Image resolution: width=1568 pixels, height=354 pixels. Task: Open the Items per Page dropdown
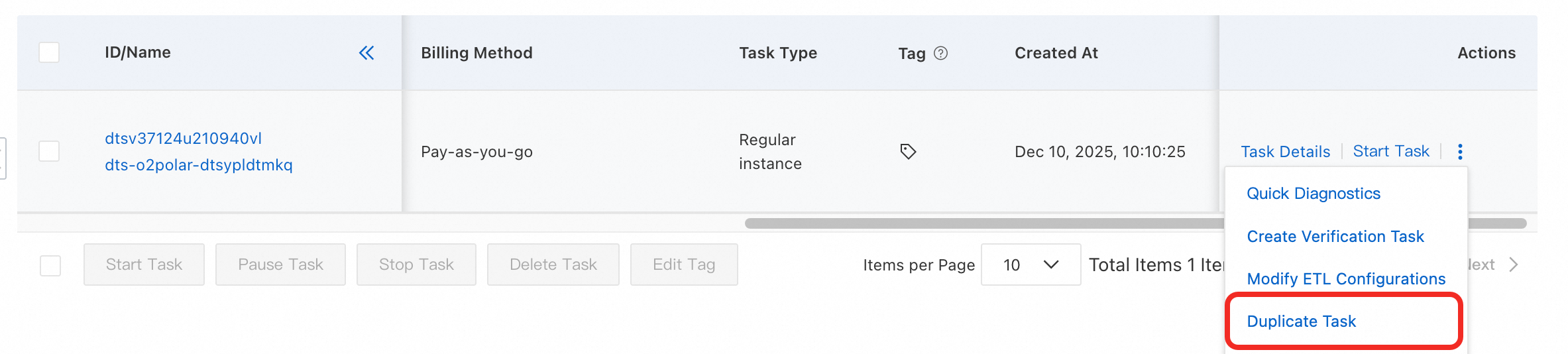click(x=1031, y=265)
